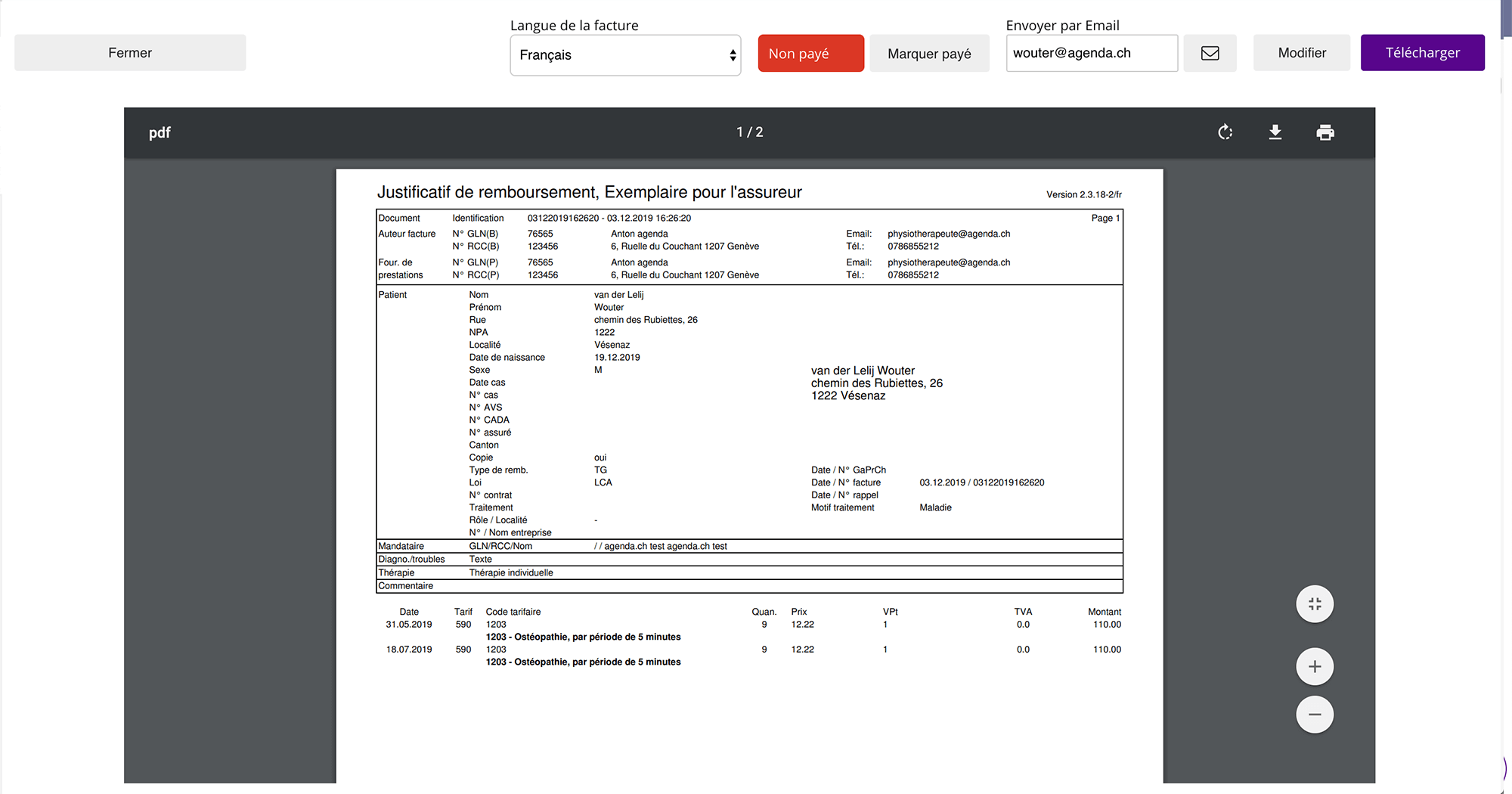The width and height of the screenshot is (1512, 794).
Task: Click the physiotherapeute@agenda.ch email in Auteur facture
Action: pyautogui.click(x=948, y=234)
